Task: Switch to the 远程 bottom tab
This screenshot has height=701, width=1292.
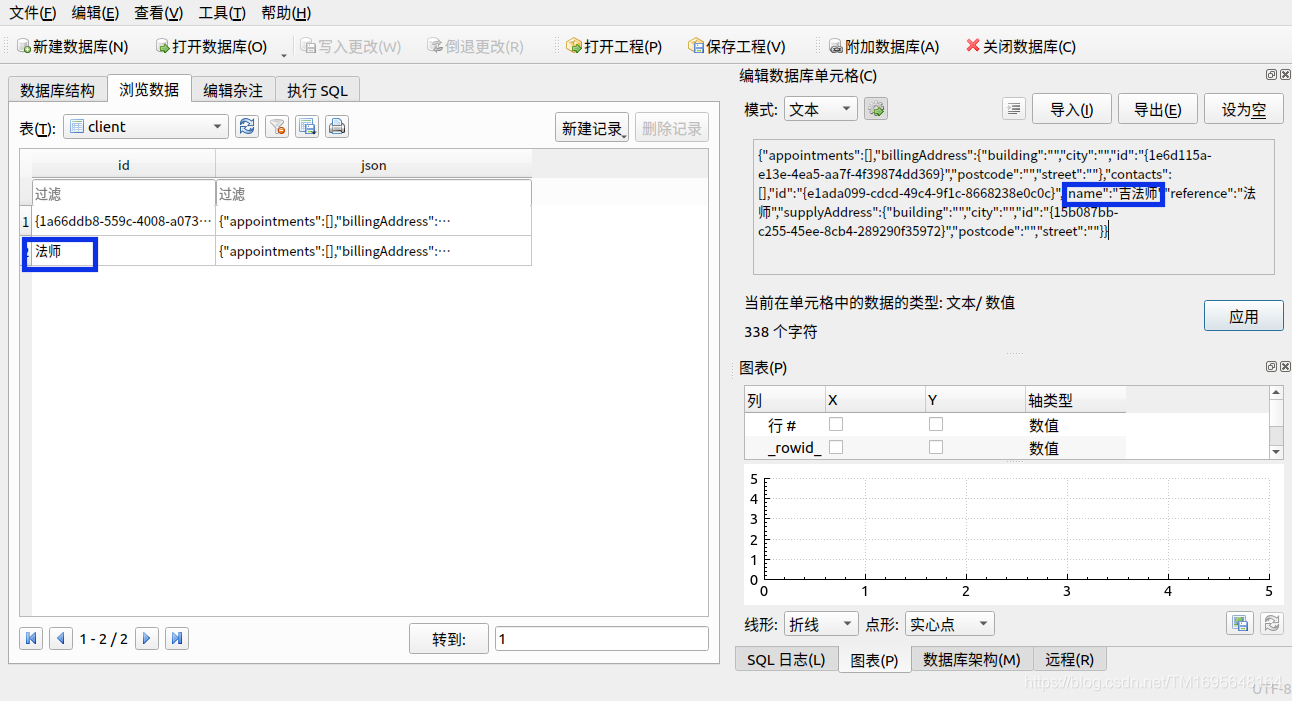Action: click(x=1069, y=660)
